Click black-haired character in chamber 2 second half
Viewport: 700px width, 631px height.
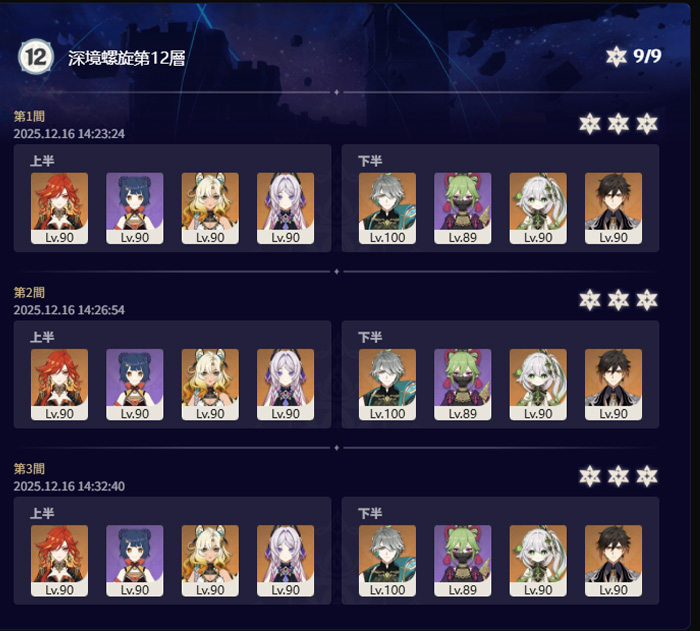click(x=613, y=385)
